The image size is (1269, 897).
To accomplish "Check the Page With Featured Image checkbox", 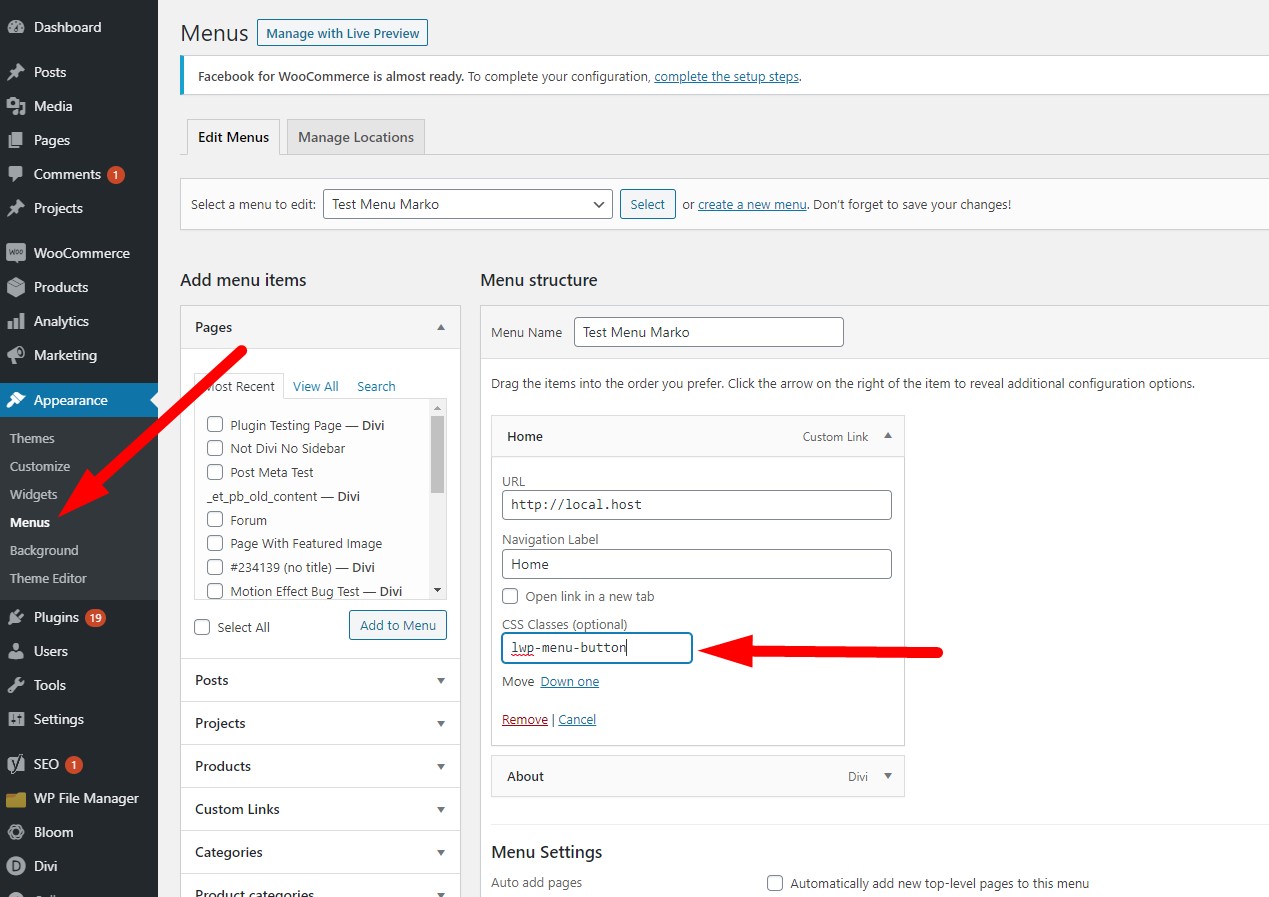I will (215, 543).
